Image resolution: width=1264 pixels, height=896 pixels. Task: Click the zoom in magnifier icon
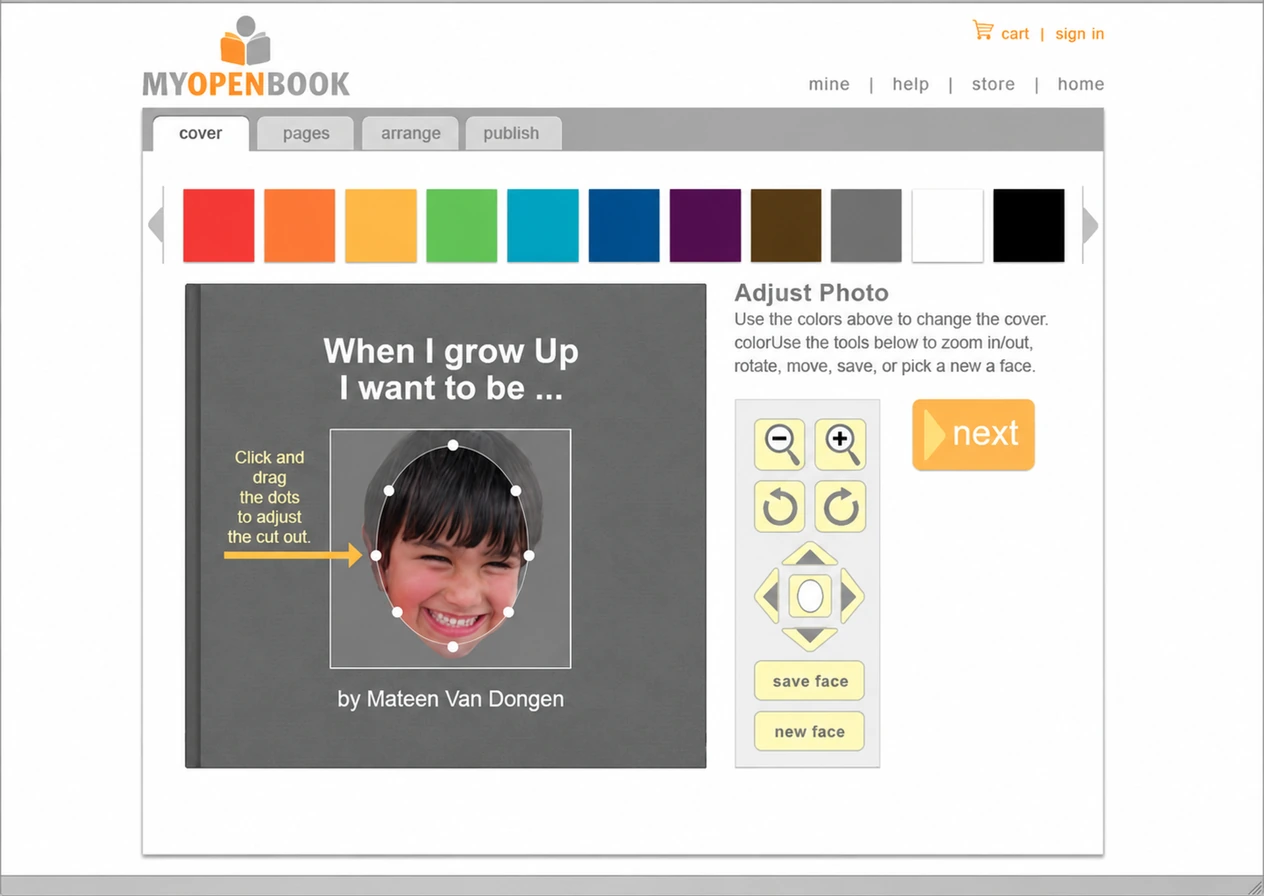click(840, 445)
